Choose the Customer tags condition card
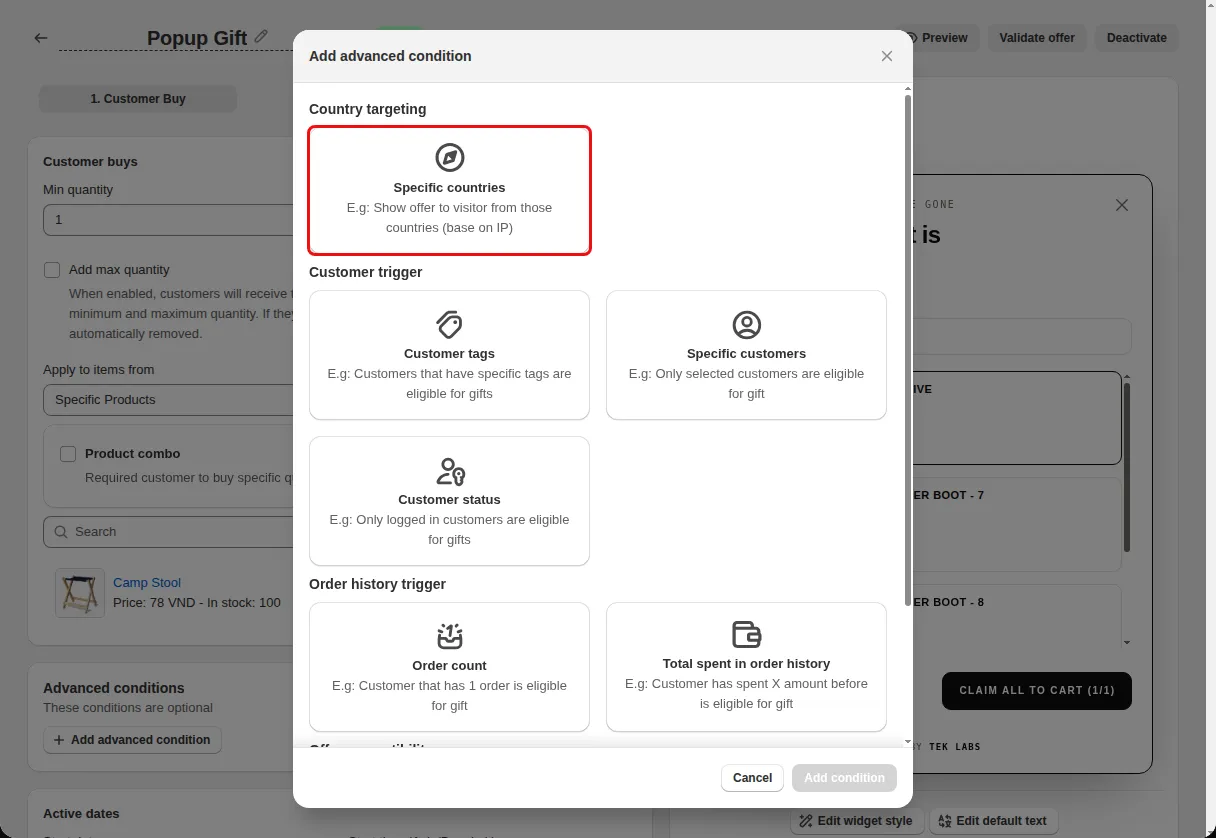The image size is (1216, 838). [449, 355]
